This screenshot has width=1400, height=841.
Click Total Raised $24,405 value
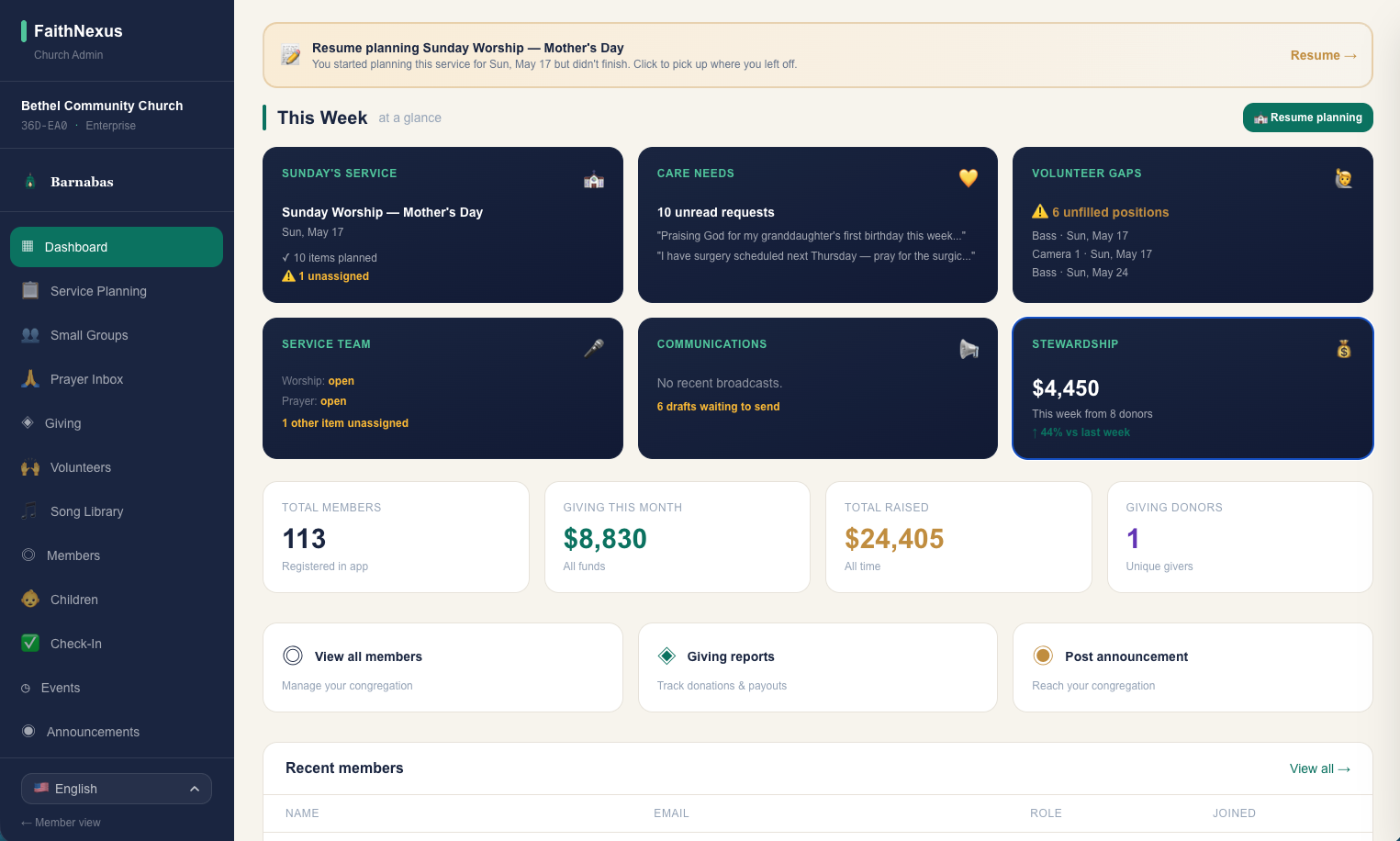(x=894, y=538)
